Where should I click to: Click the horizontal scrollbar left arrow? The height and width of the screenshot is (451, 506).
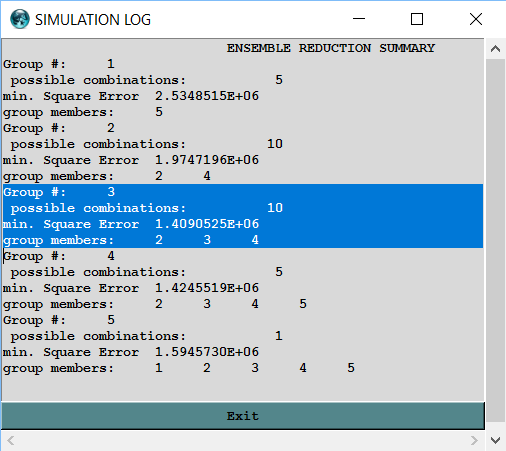[11, 440]
